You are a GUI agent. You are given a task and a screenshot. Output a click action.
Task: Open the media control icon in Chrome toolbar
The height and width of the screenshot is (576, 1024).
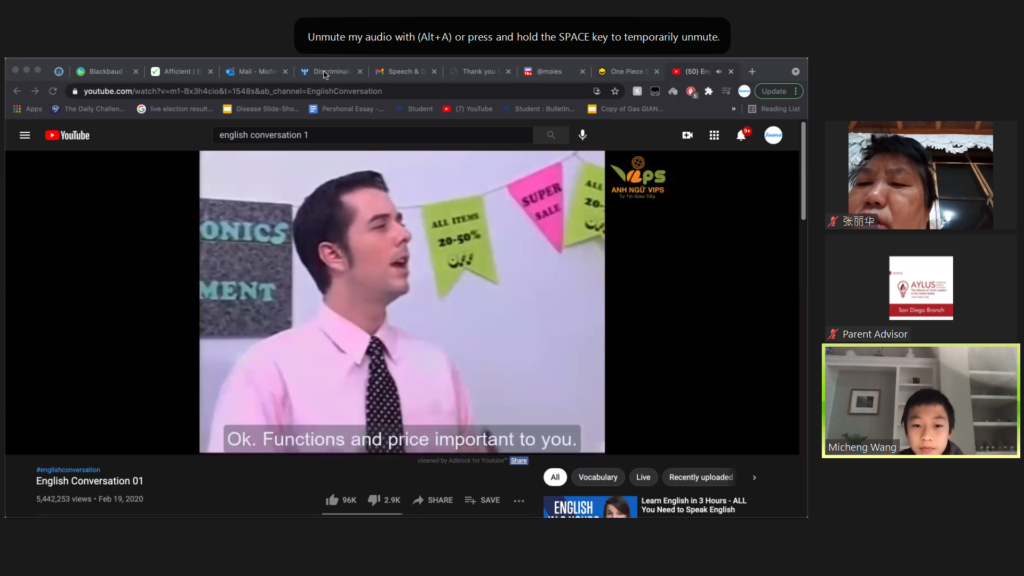coord(726,91)
